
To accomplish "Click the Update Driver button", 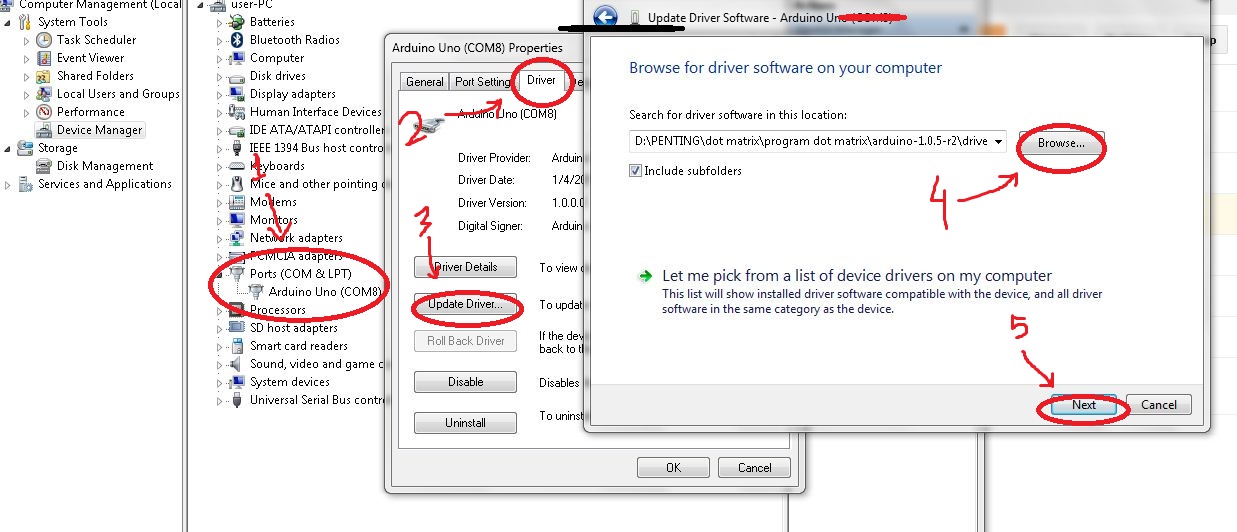I will click(465, 304).
